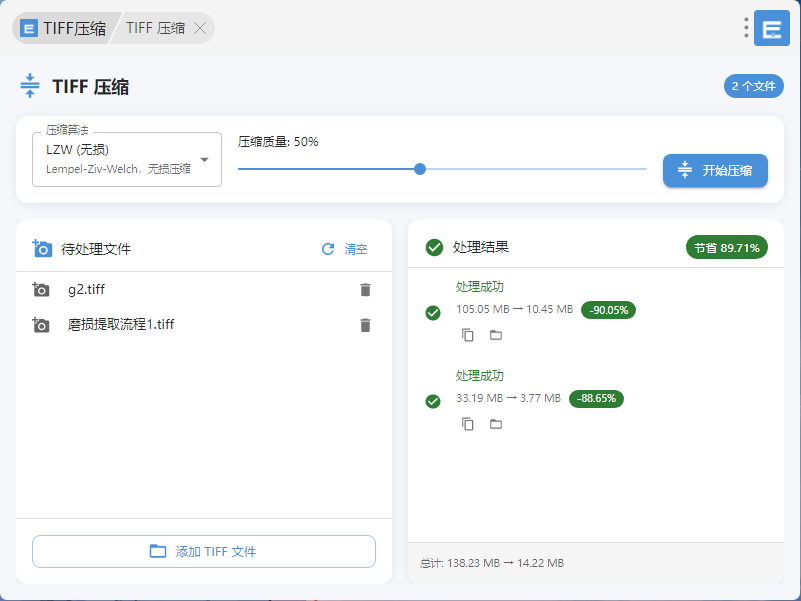Click 添加 TIFF 文件 button
The height and width of the screenshot is (601, 801).
(204, 551)
